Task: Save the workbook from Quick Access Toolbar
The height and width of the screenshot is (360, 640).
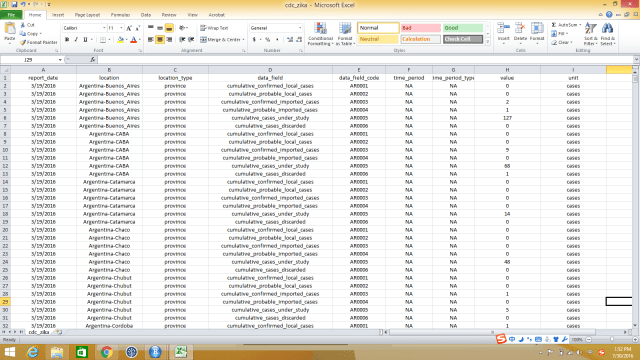Action: coord(14,4)
